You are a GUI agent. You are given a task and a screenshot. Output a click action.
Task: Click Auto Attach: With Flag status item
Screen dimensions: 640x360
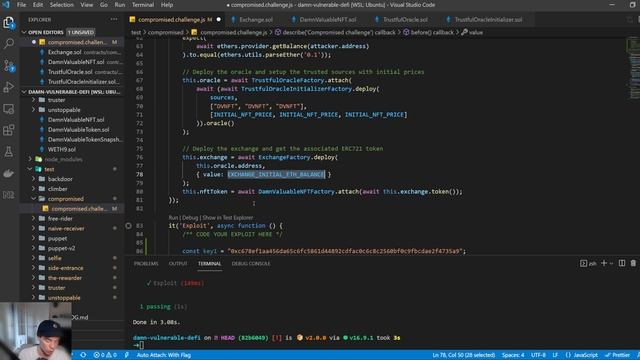(163, 355)
